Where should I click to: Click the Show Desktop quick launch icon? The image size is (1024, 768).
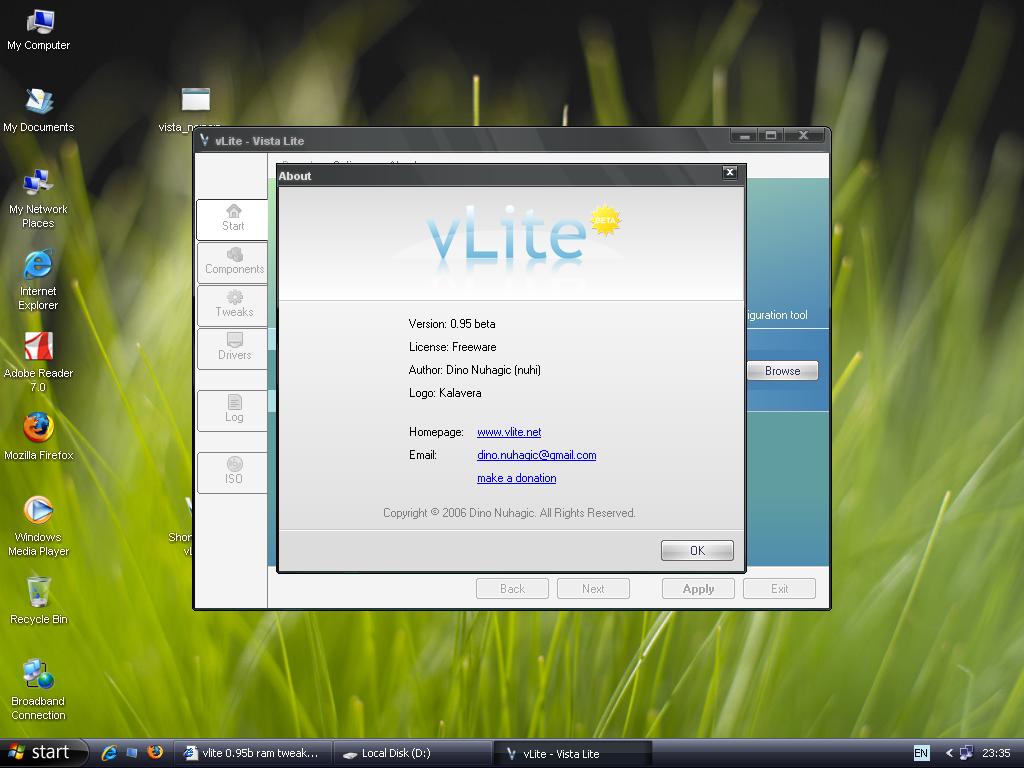tap(132, 753)
